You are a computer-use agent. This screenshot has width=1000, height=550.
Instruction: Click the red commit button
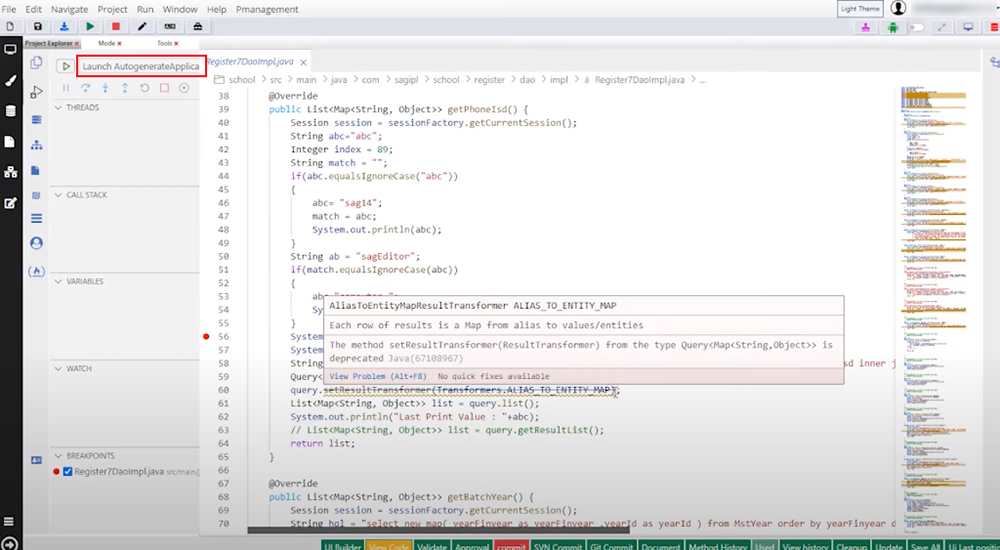(x=511, y=546)
